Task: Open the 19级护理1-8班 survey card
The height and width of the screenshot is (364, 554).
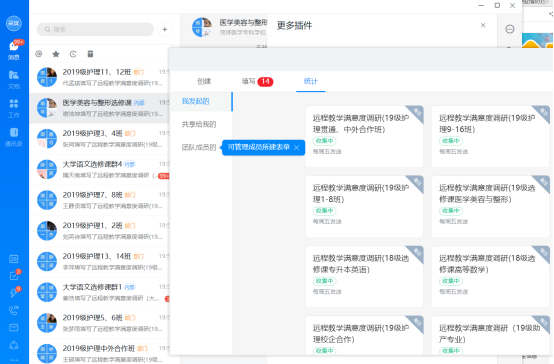Action: pos(364,206)
